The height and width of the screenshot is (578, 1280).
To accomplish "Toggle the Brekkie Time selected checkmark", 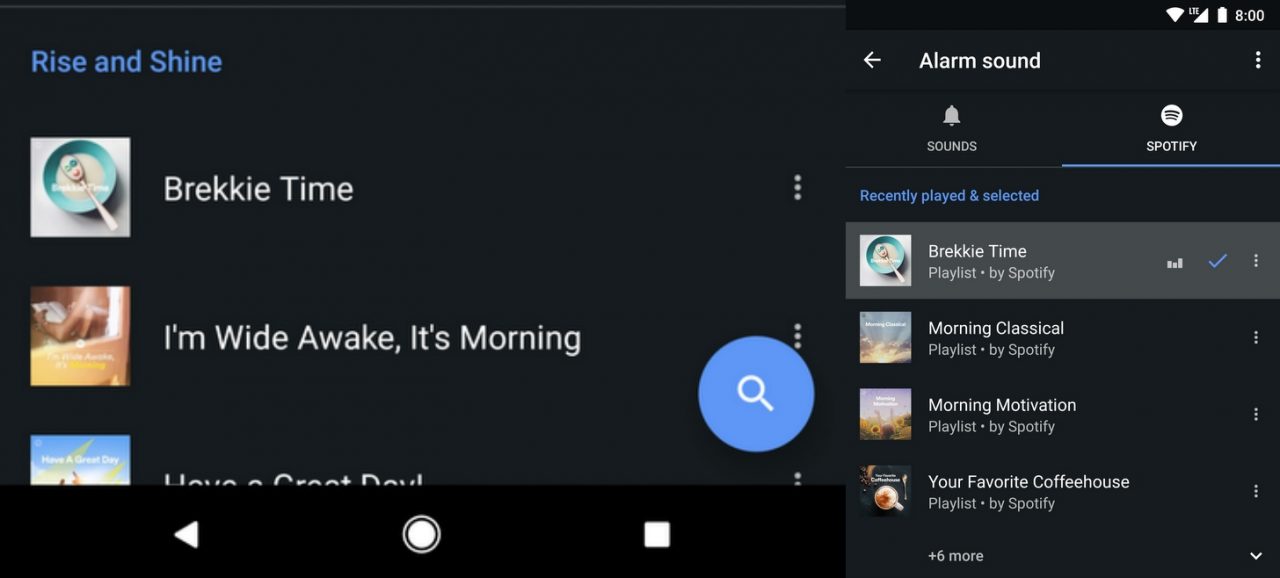I will point(1217,261).
